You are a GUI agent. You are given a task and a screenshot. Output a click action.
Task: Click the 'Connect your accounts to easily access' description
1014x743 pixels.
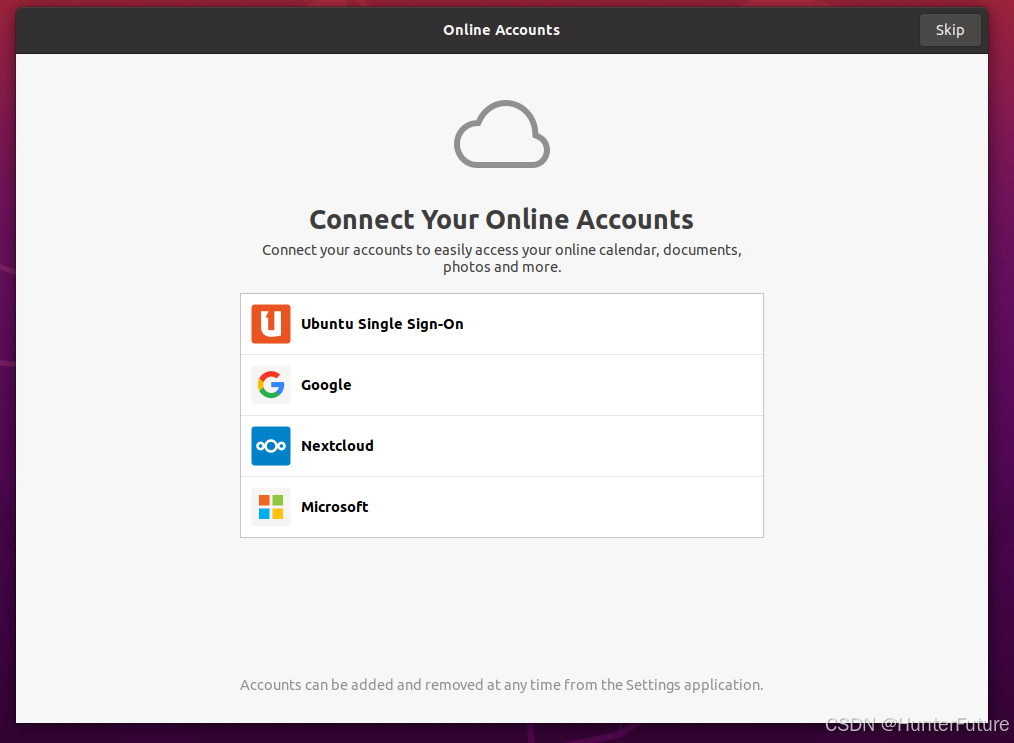pos(501,258)
